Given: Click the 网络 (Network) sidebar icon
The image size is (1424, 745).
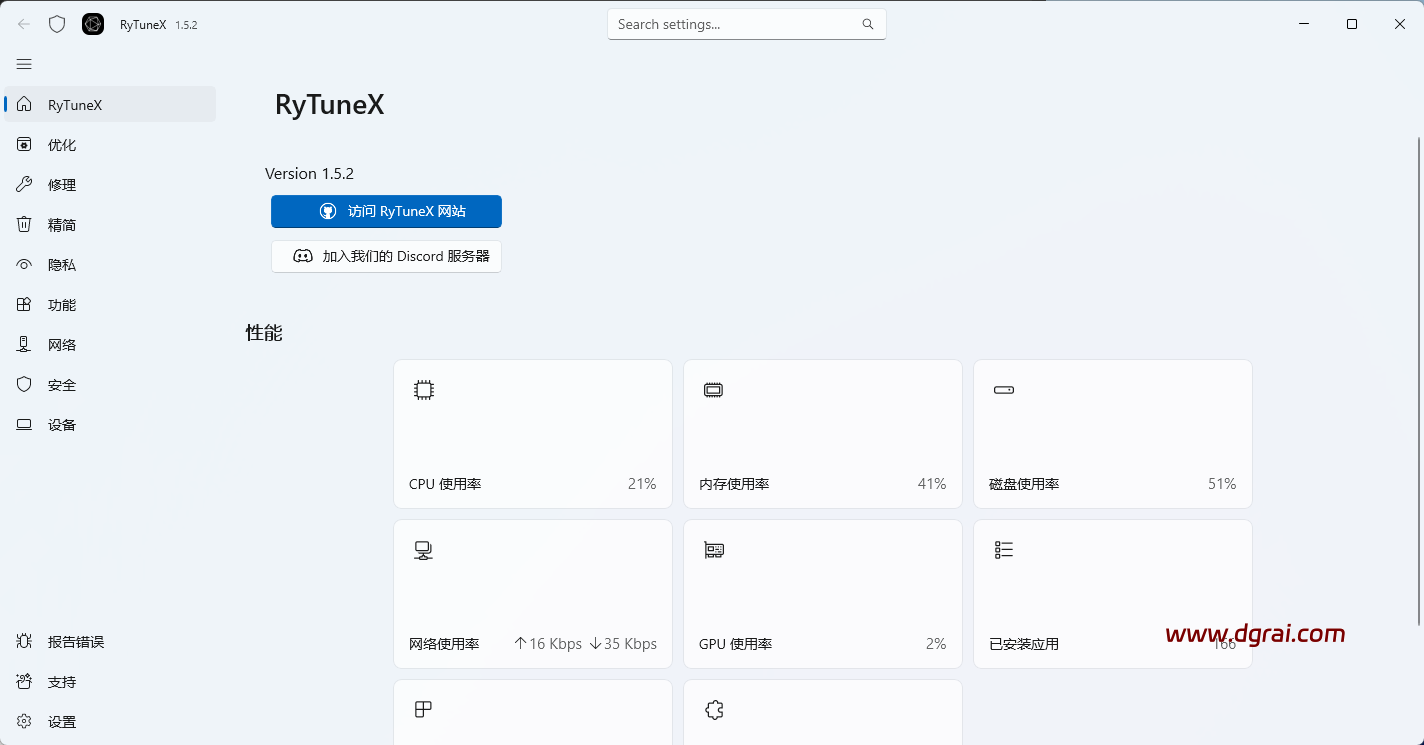Looking at the screenshot, I should click(x=24, y=344).
